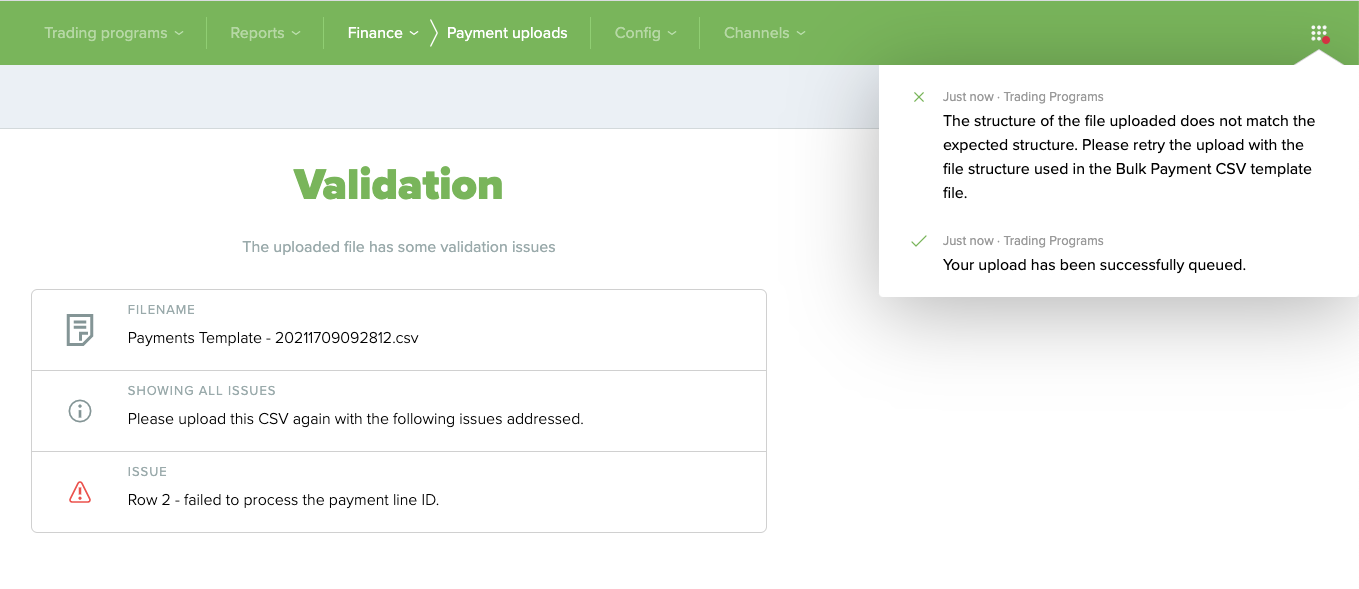The width and height of the screenshot is (1359, 589).
Task: Open the Config menu
Action: [645, 33]
